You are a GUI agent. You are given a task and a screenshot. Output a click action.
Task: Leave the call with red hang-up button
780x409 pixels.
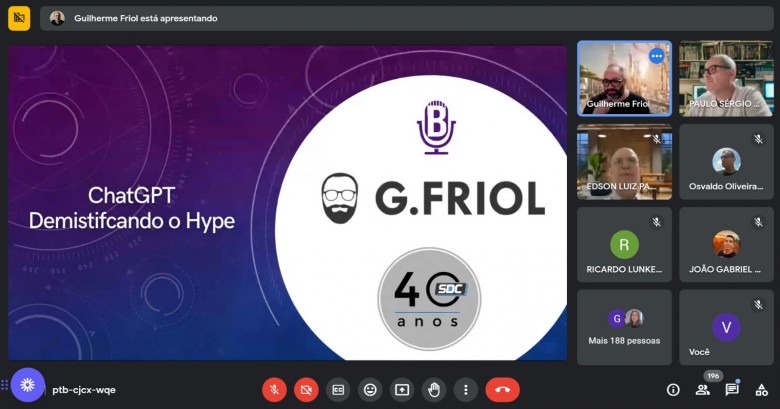coord(502,390)
